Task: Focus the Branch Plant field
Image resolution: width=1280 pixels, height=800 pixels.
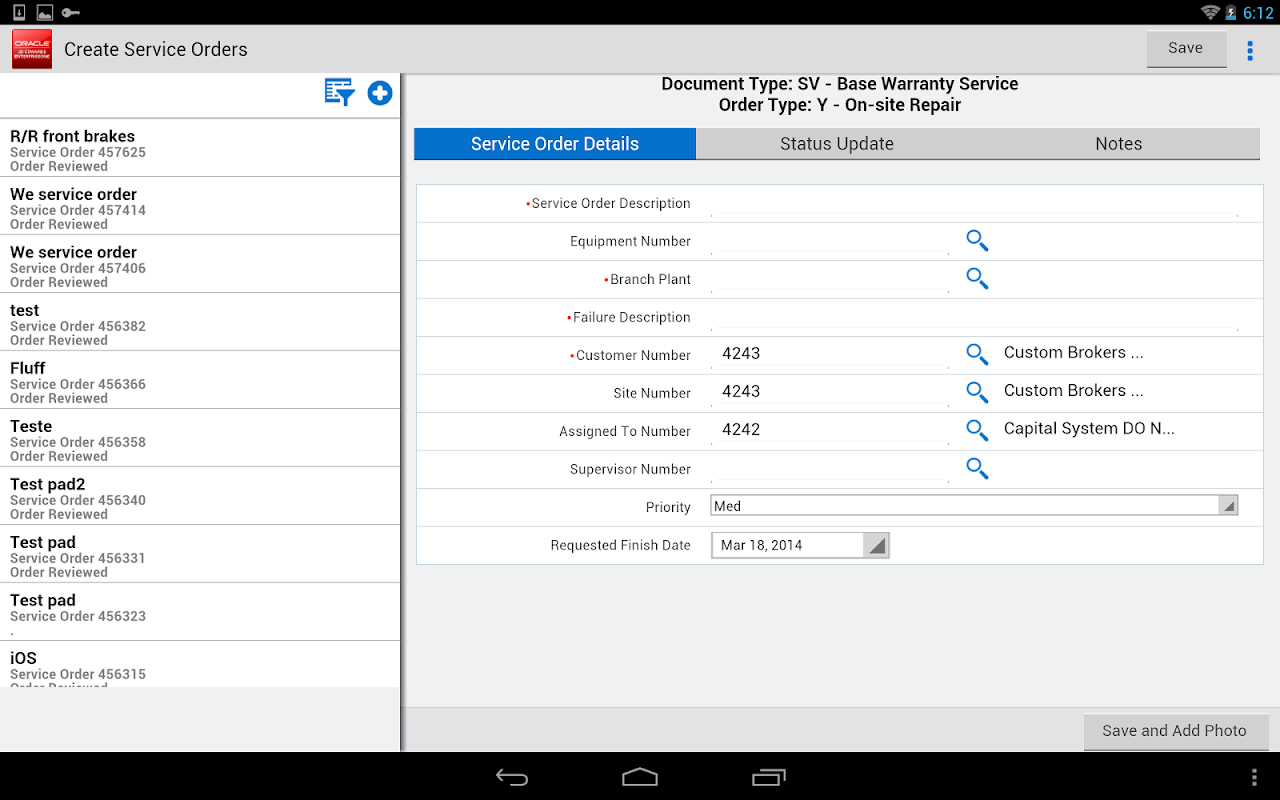Action: (830, 279)
